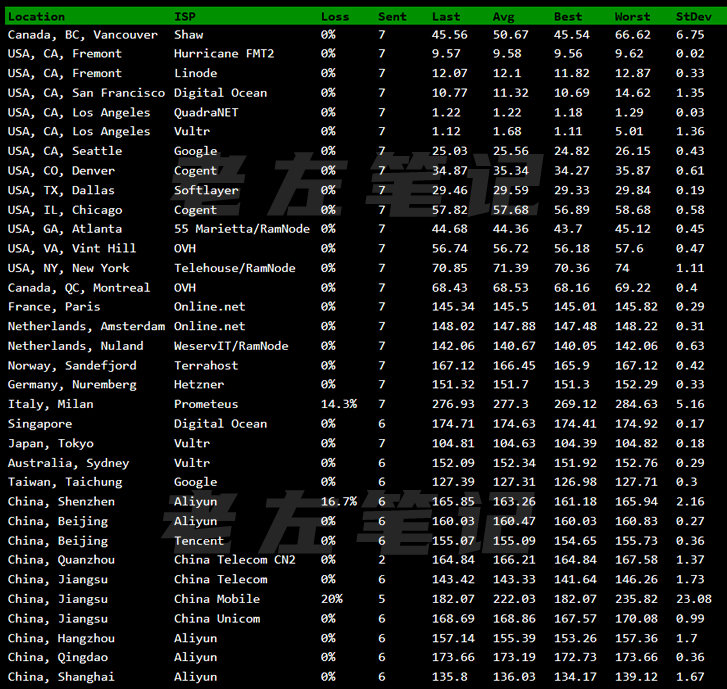The width and height of the screenshot is (727, 689).
Task: Select the Loss column header
Action: click(335, 17)
